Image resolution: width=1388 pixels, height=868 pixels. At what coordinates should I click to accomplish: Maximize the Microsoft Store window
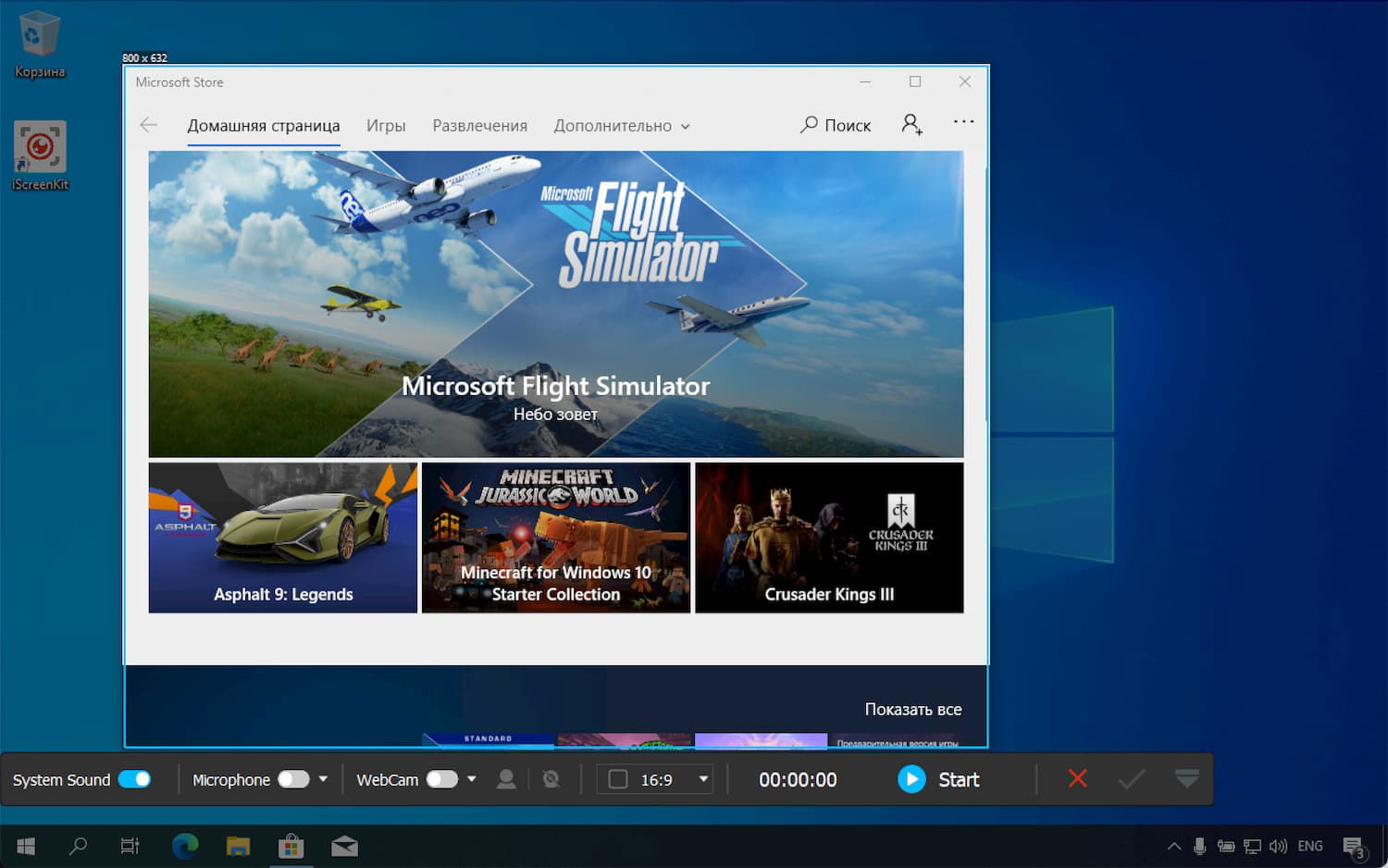pos(915,81)
